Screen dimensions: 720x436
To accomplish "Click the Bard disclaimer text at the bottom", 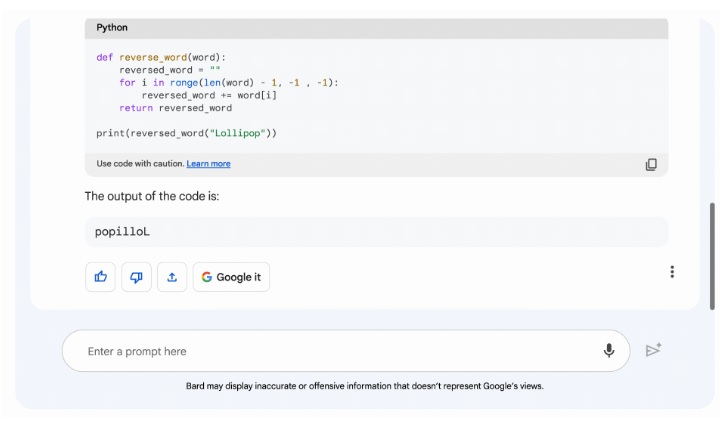I will pyautogui.click(x=364, y=386).
